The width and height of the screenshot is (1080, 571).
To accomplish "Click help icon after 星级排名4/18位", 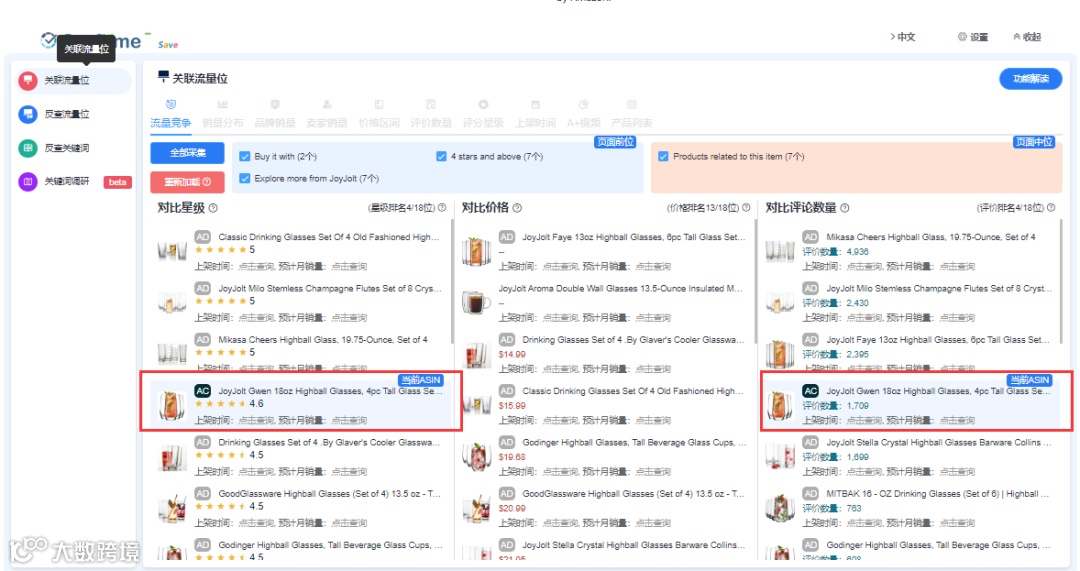I will pyautogui.click(x=442, y=207).
